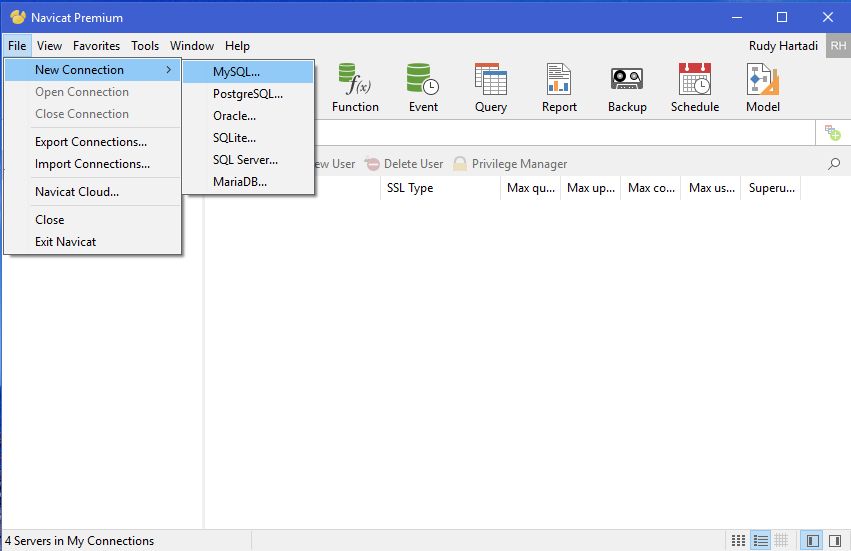Click the Max up... column header
The image size is (851, 551).
coord(590,188)
